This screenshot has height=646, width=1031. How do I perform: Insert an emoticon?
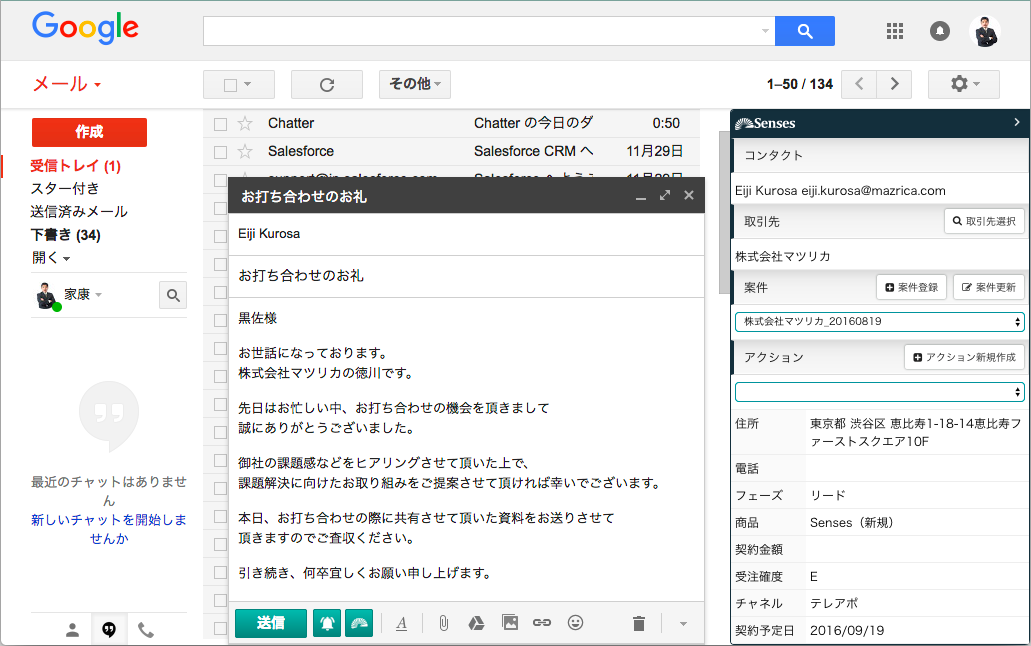click(575, 622)
